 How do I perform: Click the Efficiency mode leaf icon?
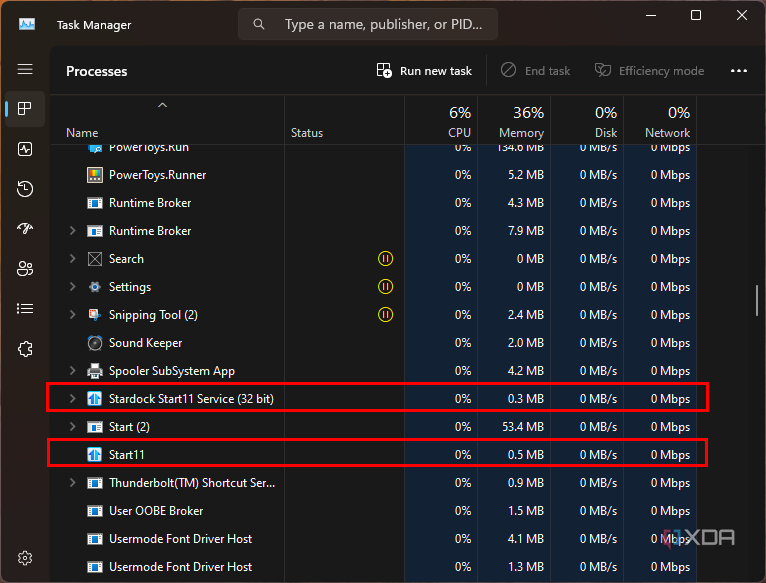click(602, 70)
